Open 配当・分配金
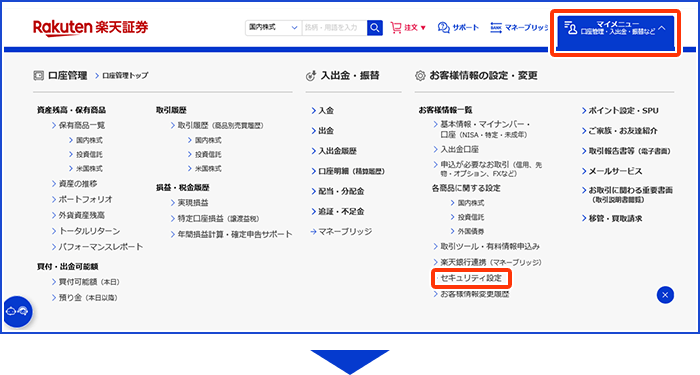700x375 pixels. coord(338,192)
